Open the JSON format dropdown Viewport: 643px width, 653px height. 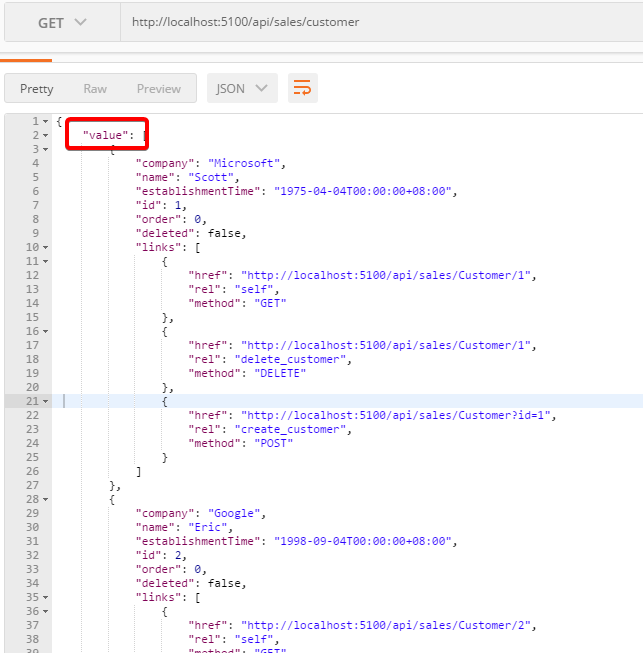(x=242, y=88)
